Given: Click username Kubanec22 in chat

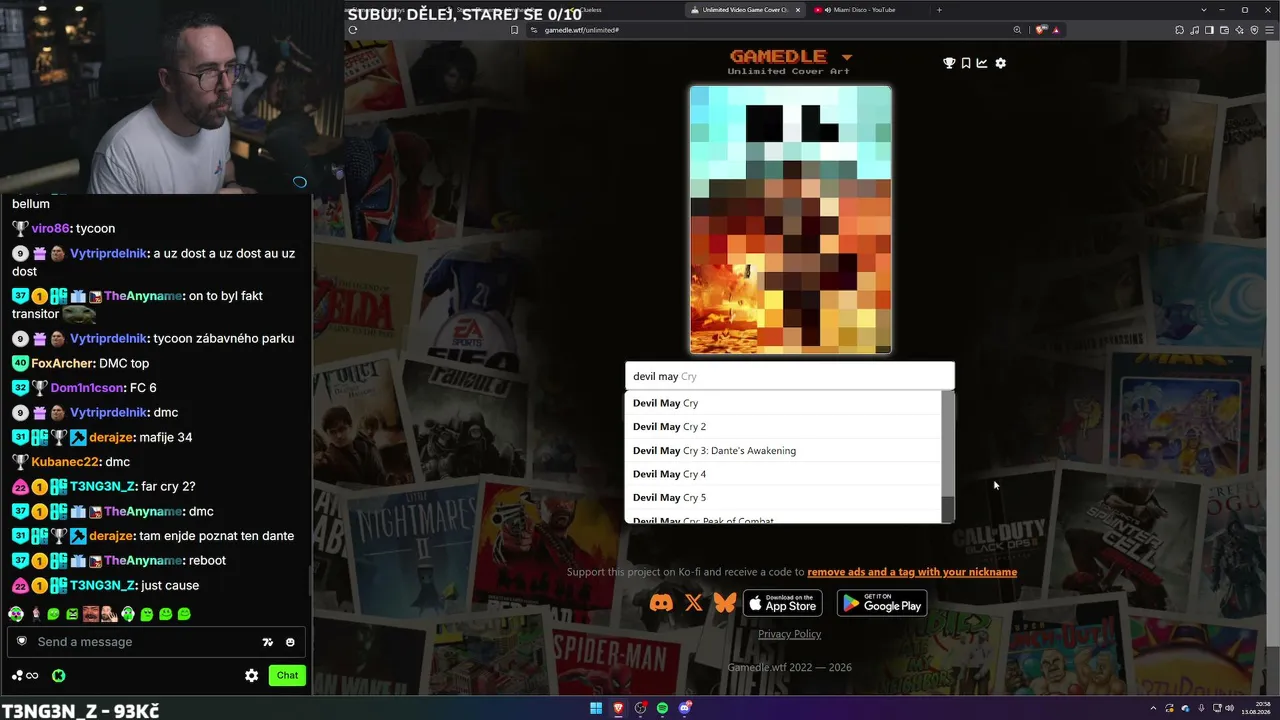Looking at the screenshot, I should pyautogui.click(x=65, y=462).
